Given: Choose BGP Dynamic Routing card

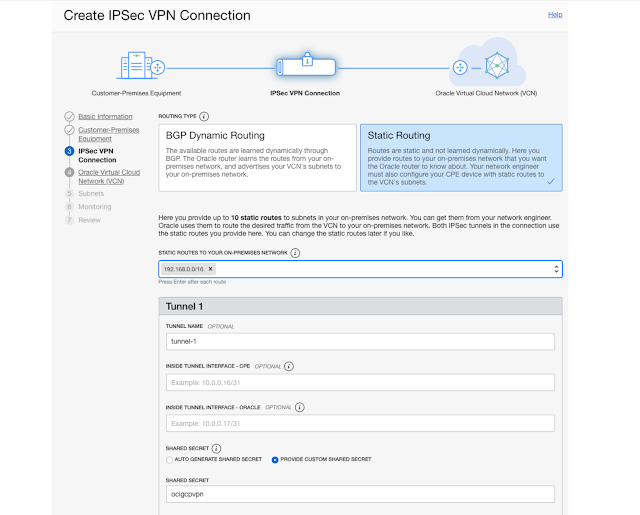Looking at the screenshot, I should (x=258, y=158).
